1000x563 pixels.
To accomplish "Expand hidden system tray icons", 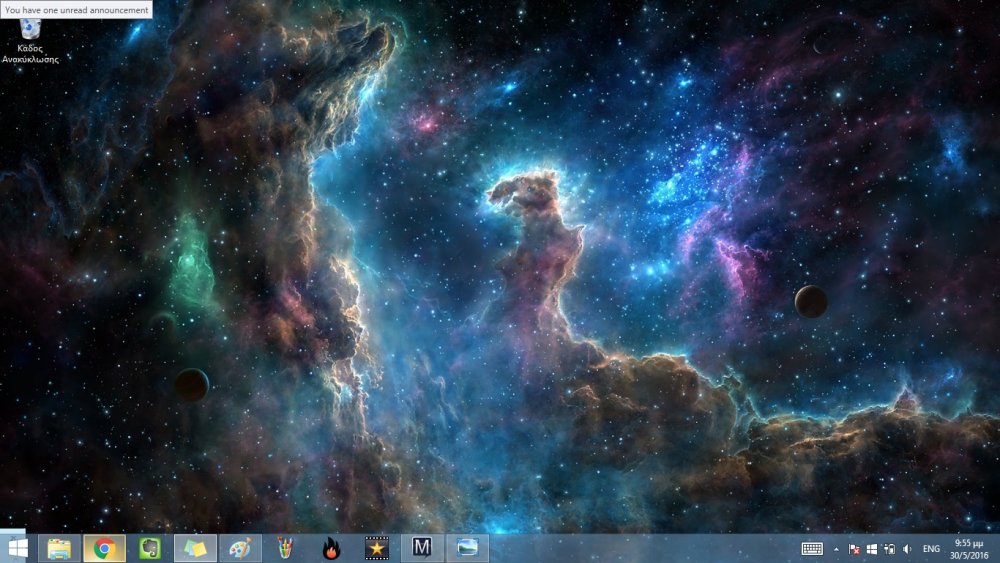I will point(836,549).
